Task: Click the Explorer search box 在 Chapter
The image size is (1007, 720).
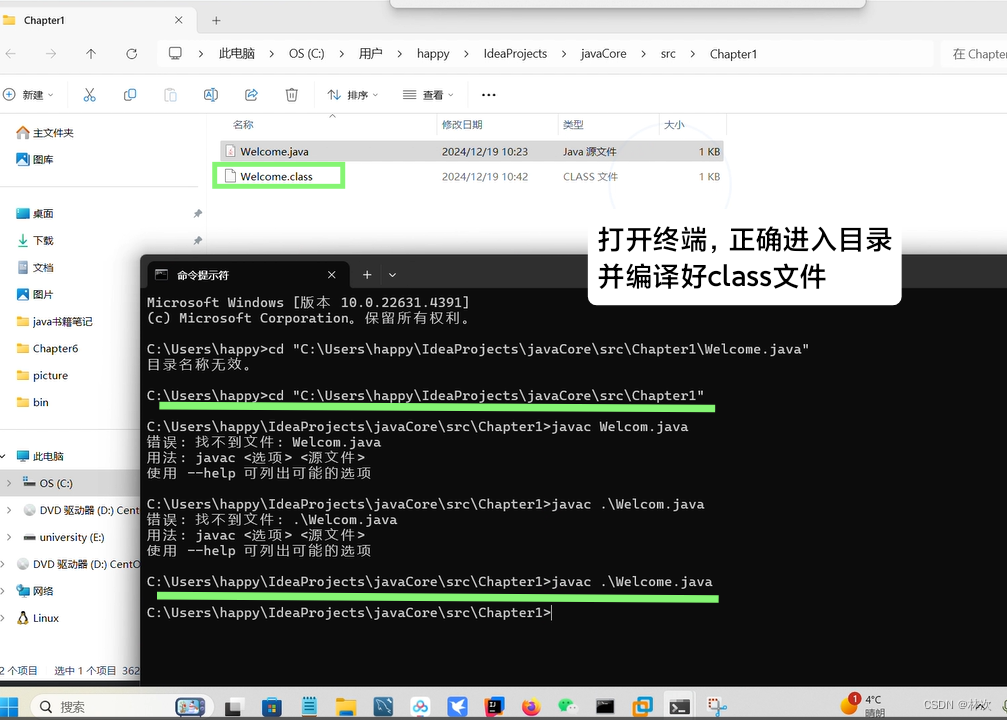Action: 974,54
